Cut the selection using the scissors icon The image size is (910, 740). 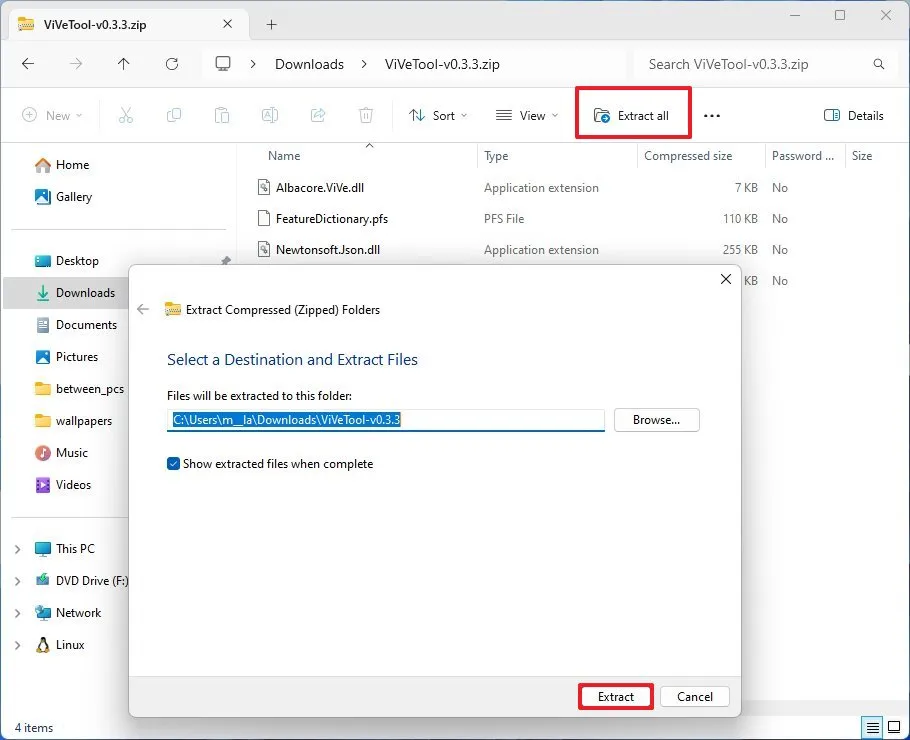[126, 115]
